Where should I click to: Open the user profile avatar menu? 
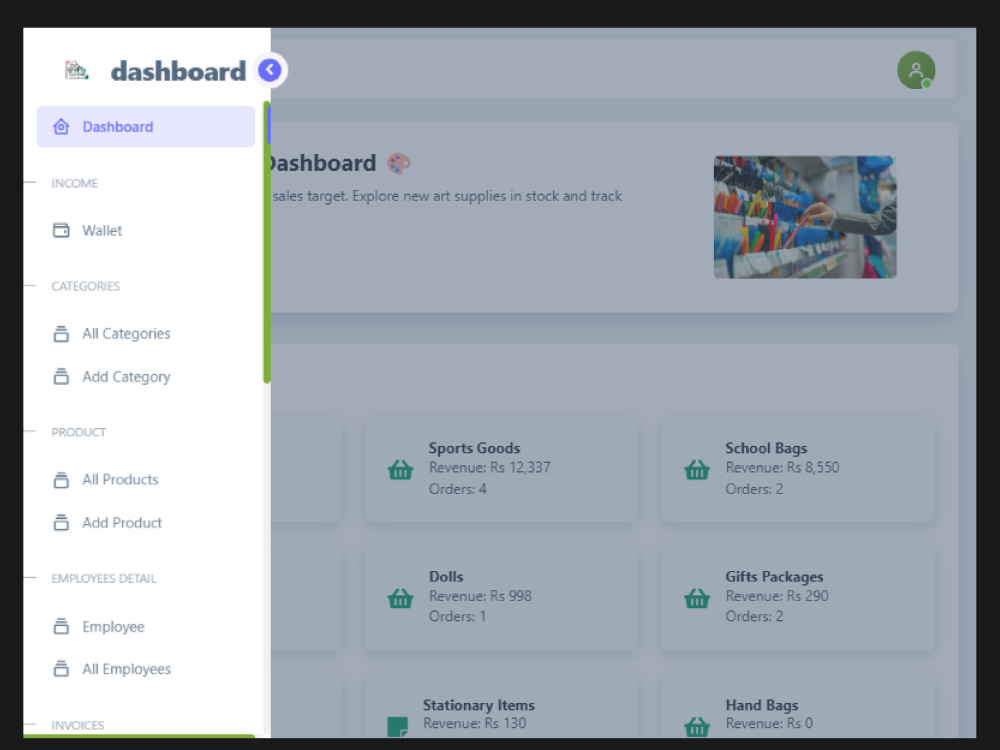[916, 70]
